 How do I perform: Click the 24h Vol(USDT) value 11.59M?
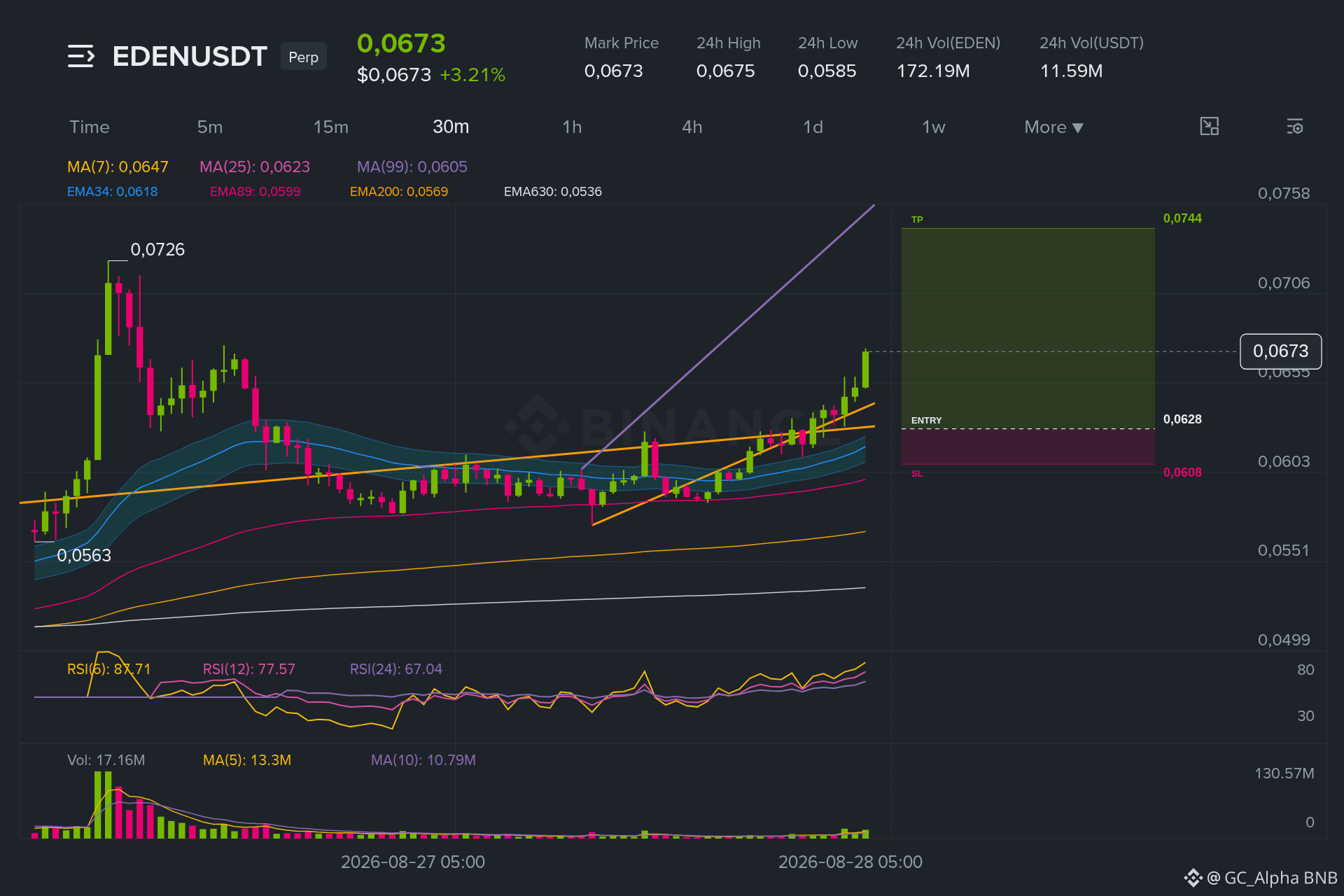1071,71
